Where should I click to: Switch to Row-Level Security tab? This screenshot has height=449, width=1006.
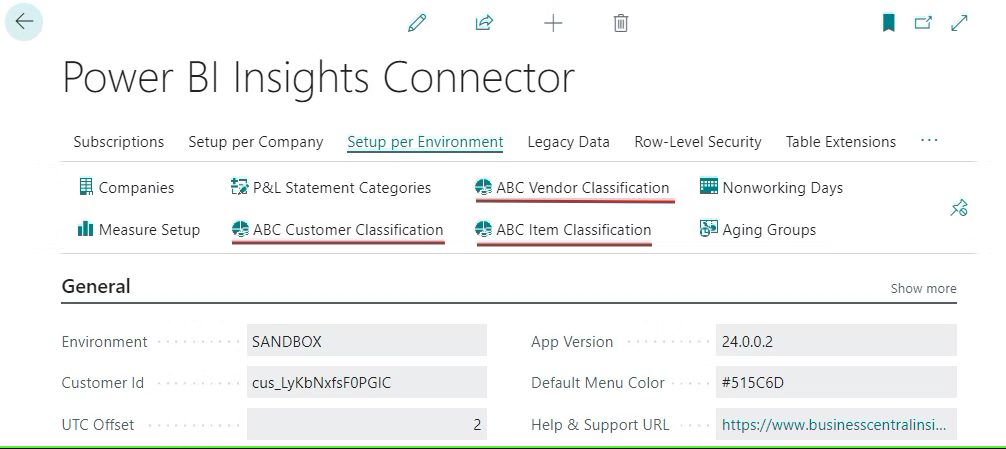[697, 142]
